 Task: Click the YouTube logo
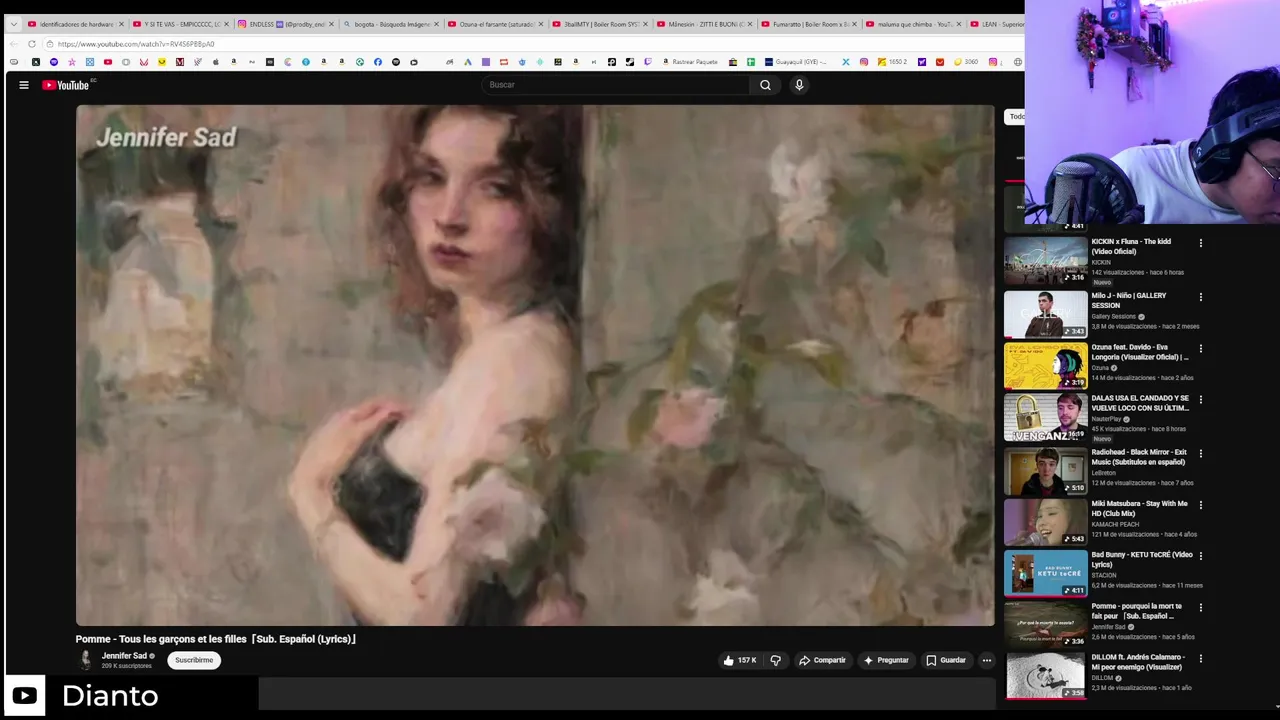(65, 85)
